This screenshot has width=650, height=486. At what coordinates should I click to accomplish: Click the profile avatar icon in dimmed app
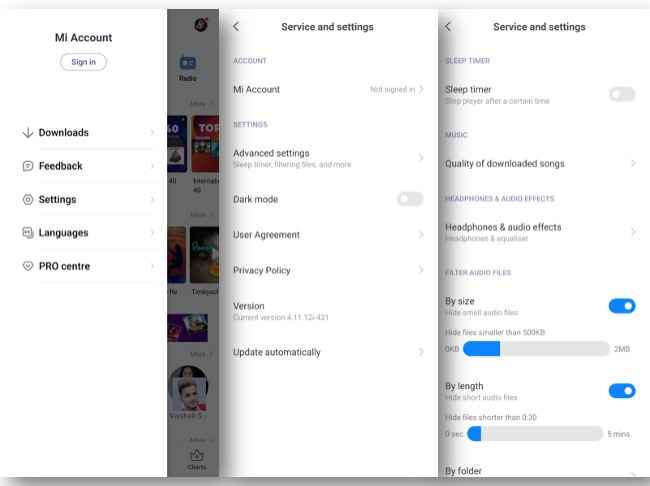pyautogui.click(x=201, y=25)
